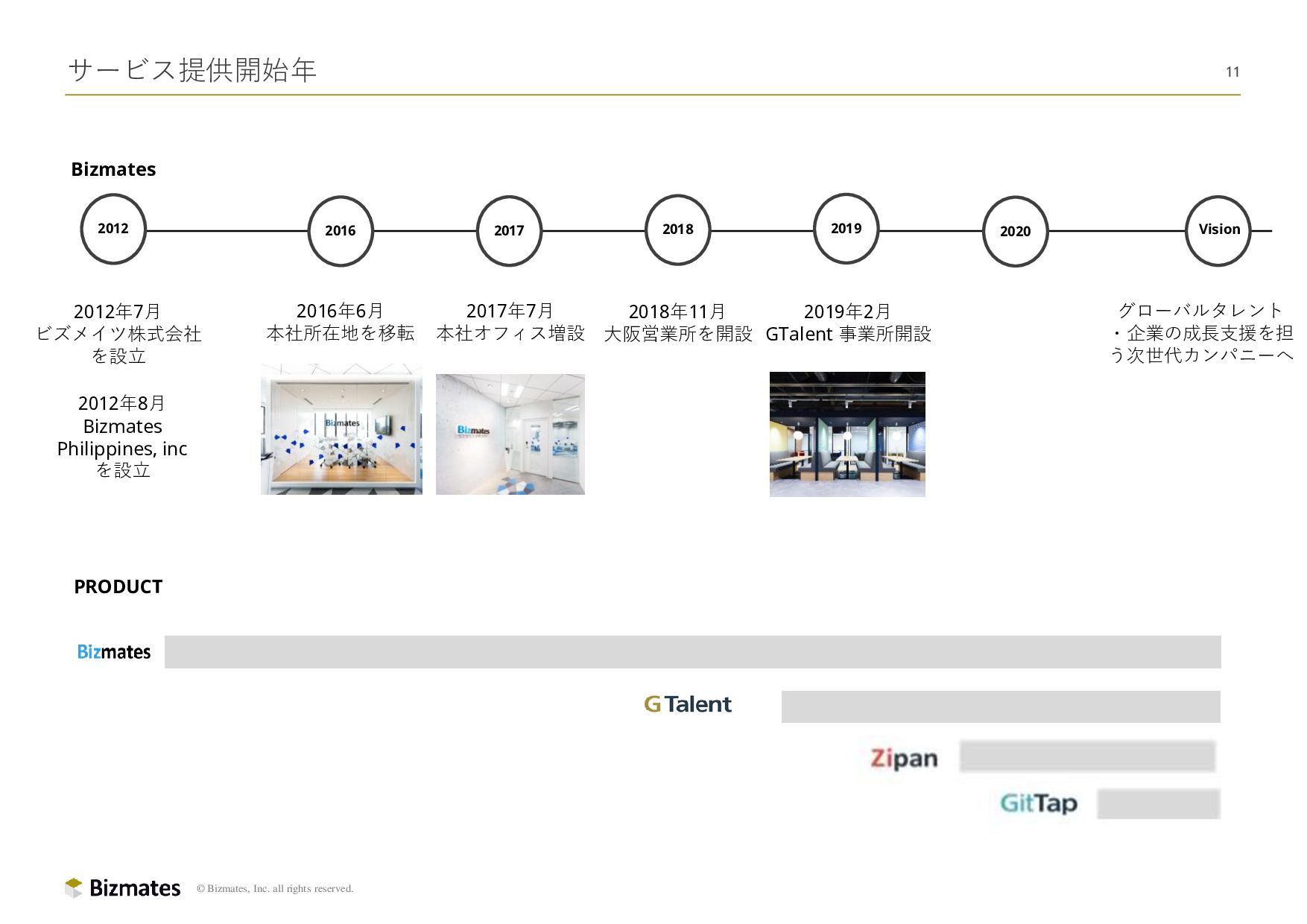Click the GitTap product logo
The height and width of the screenshot is (924, 1307).
pos(1039,803)
